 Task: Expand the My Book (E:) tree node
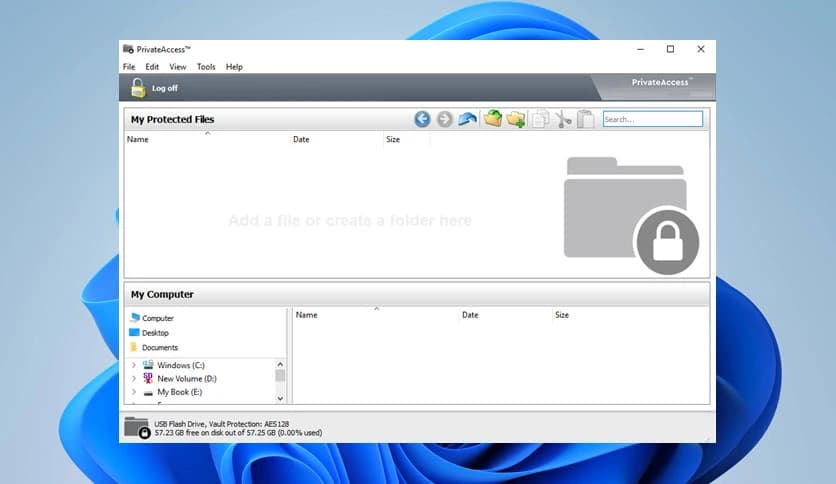coord(134,392)
